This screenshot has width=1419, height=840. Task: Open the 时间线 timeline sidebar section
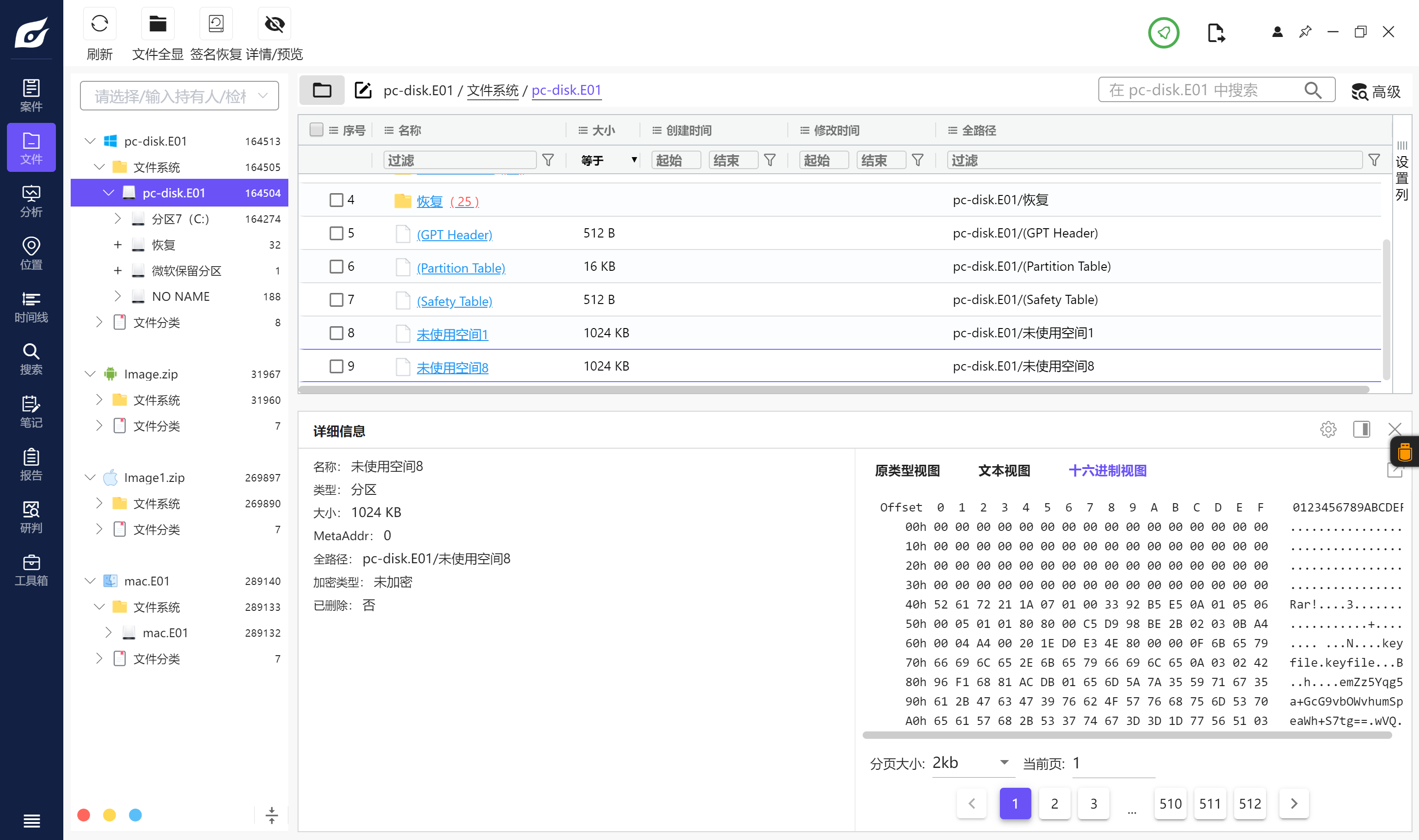[x=31, y=306]
